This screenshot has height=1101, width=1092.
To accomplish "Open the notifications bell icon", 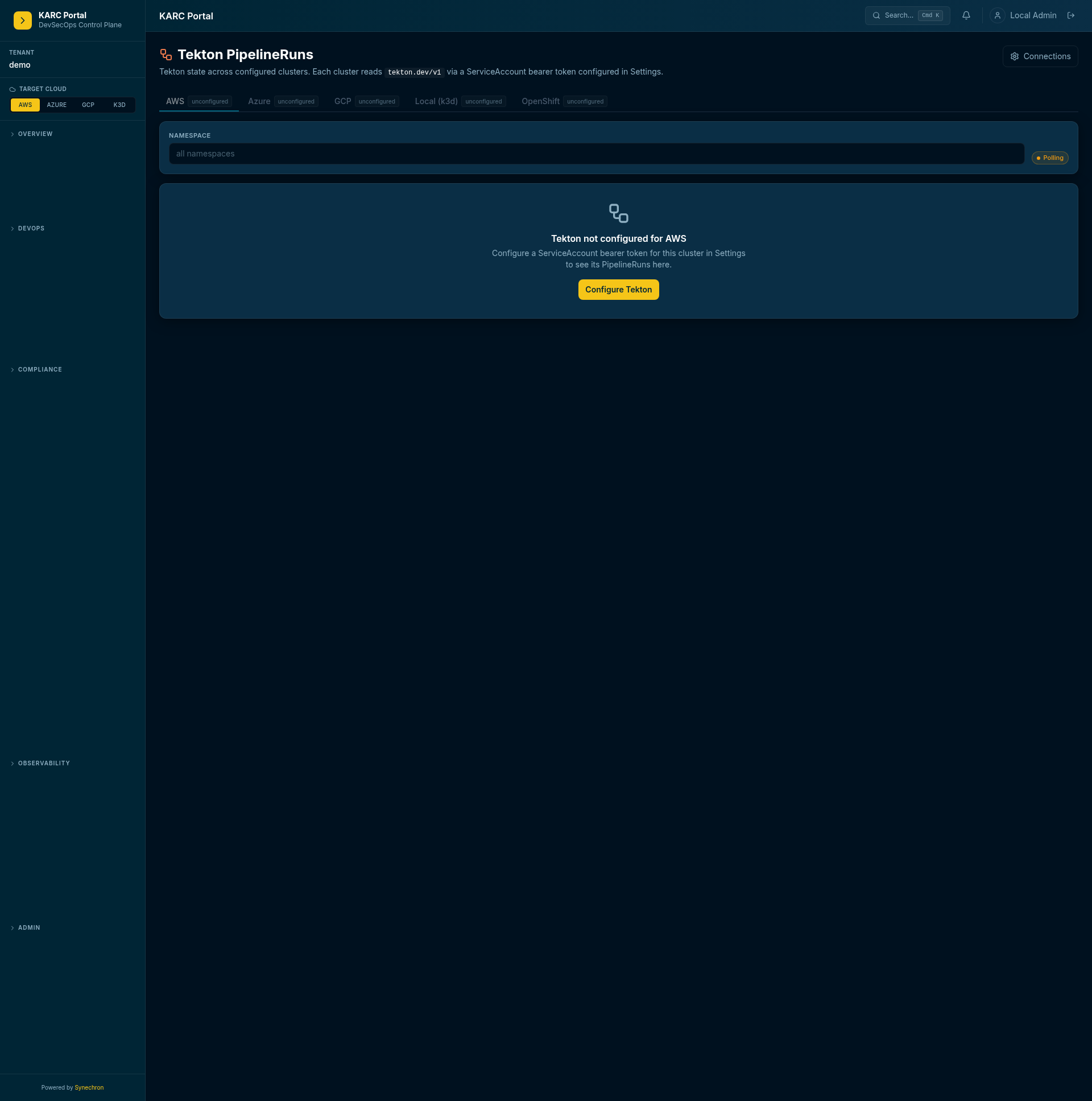I will coord(966,15).
